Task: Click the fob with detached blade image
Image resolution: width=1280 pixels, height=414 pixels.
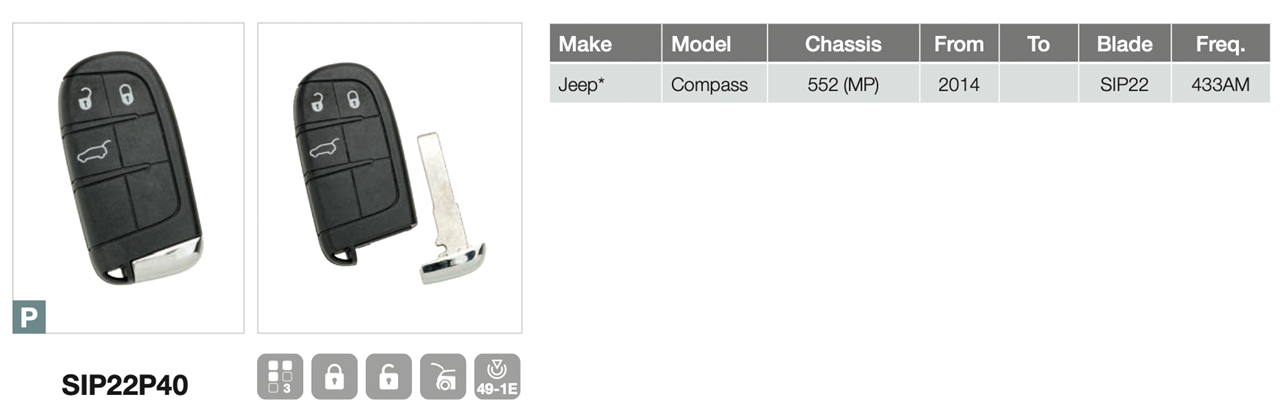Action: [389, 178]
